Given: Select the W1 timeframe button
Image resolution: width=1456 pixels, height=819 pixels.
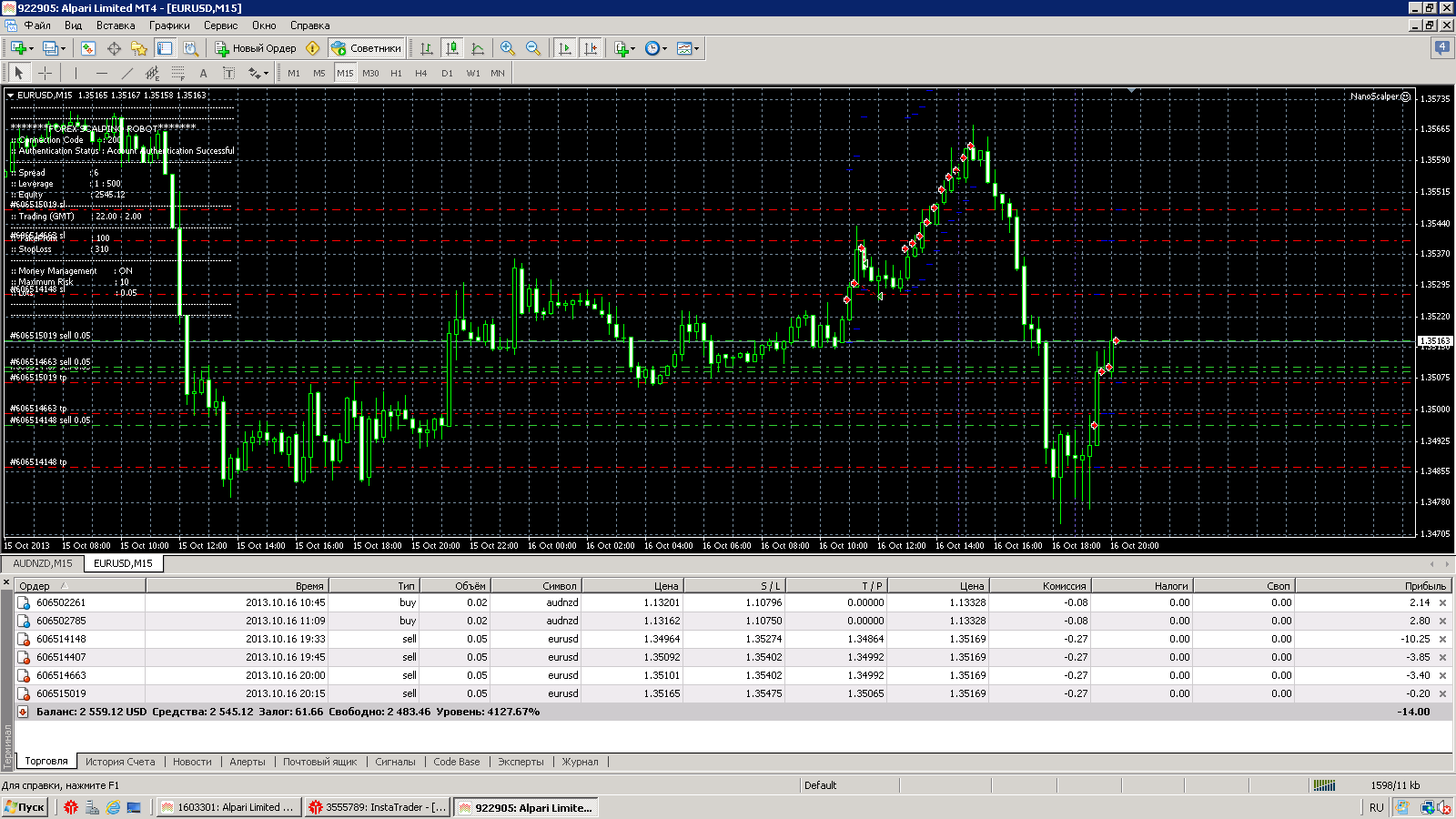Looking at the screenshot, I should [x=473, y=73].
